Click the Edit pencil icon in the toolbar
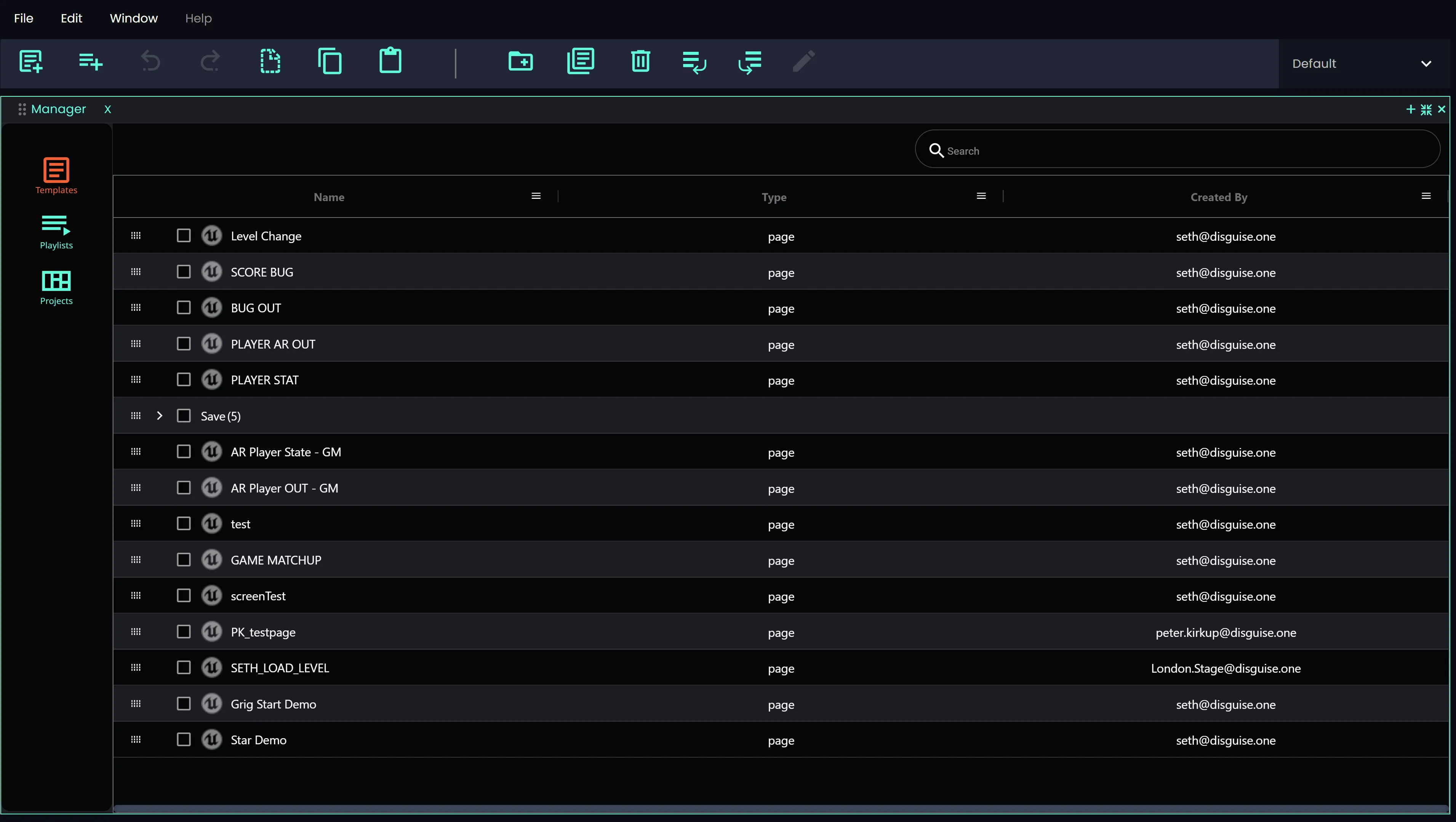The image size is (1456, 822). tap(803, 62)
